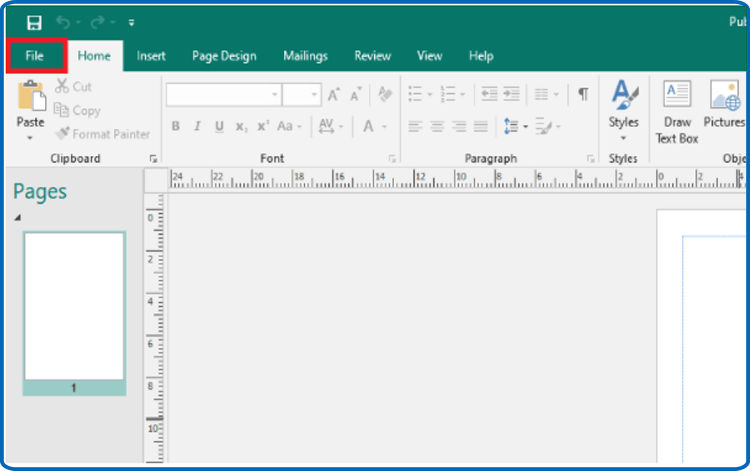Switch to the Home tab
The width and height of the screenshot is (750, 471).
coord(94,56)
